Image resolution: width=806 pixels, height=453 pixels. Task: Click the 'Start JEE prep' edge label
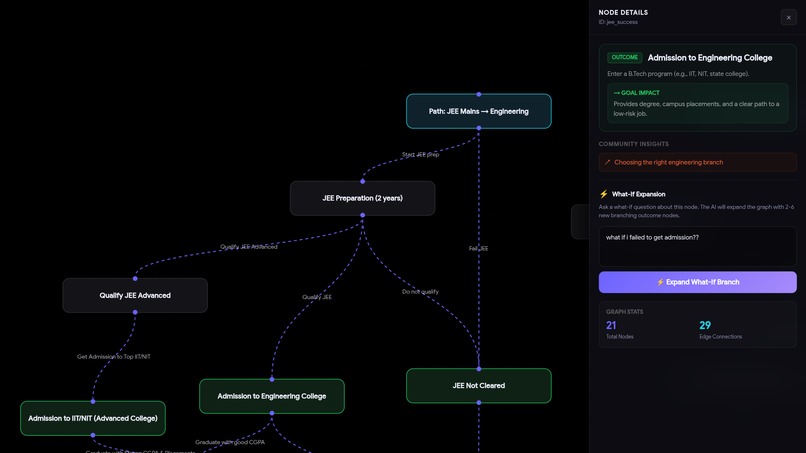420,155
